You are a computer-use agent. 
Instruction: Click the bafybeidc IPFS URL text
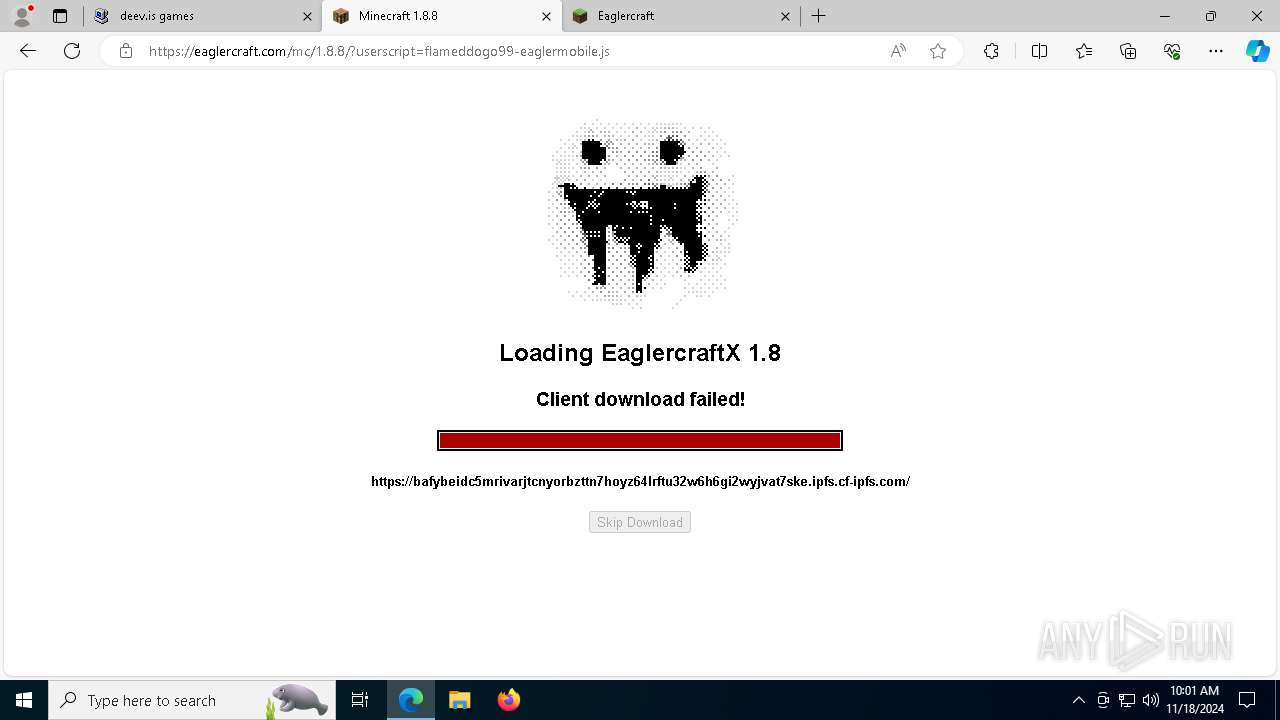point(640,481)
